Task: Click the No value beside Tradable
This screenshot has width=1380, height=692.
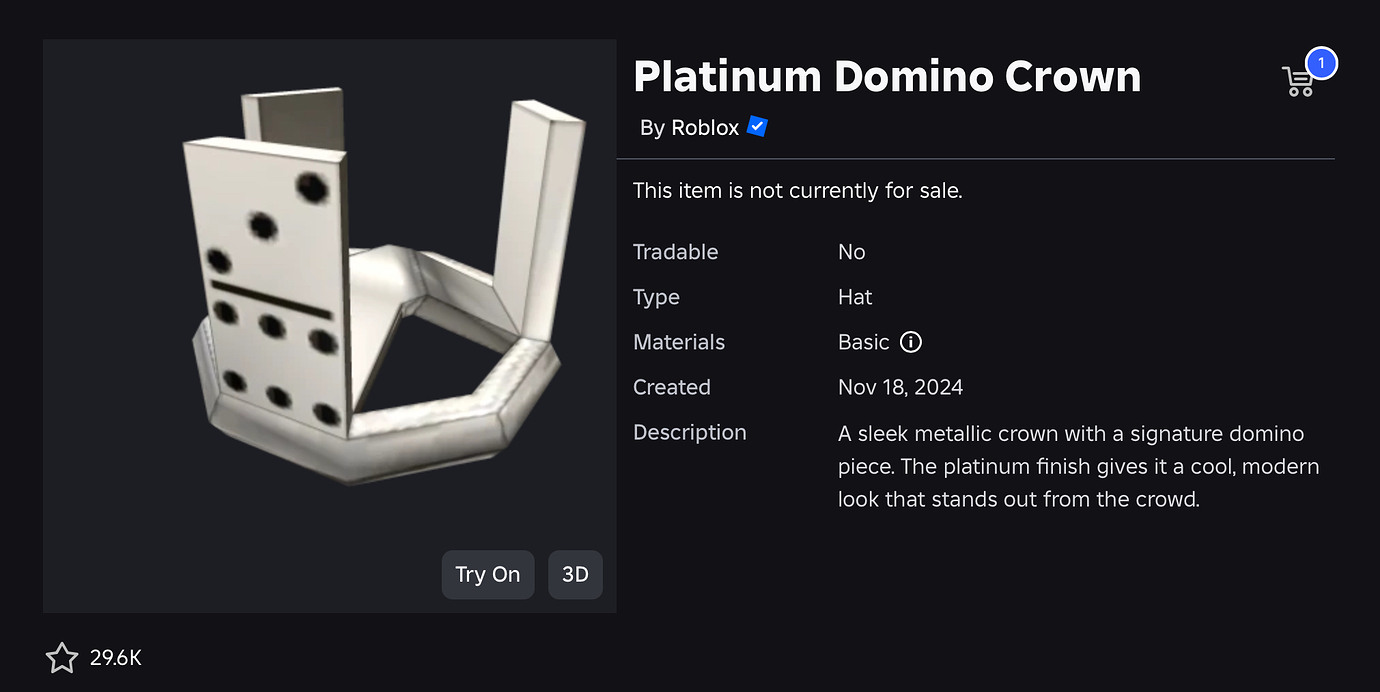Action: [852, 252]
